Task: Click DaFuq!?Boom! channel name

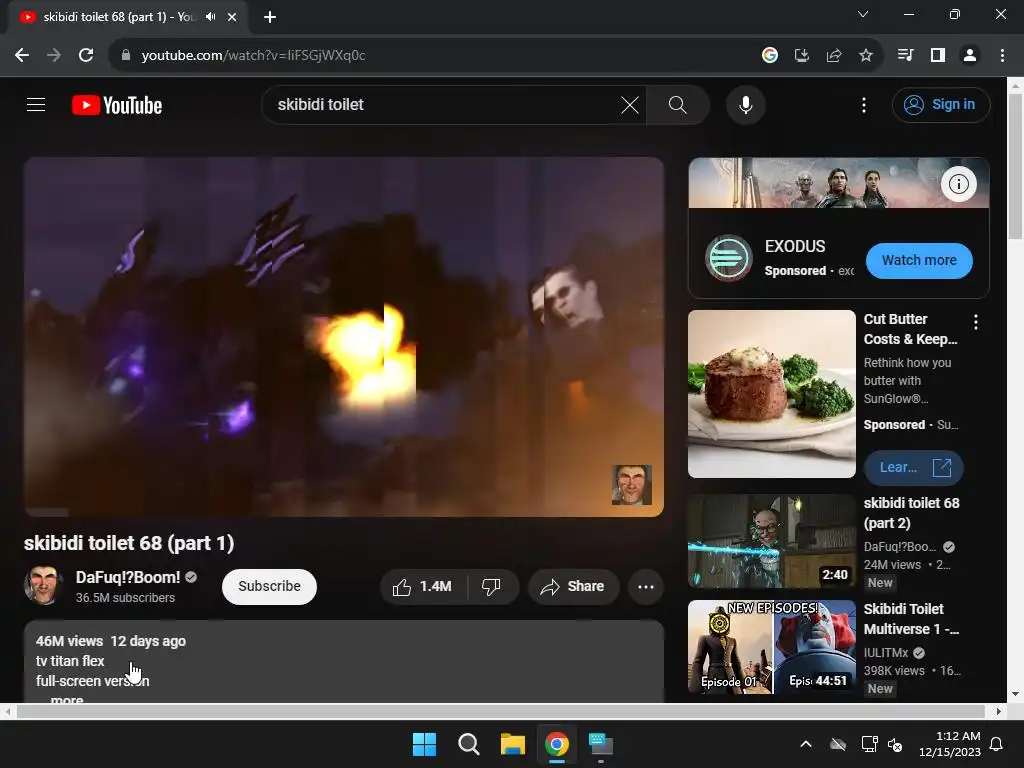Action: (x=128, y=577)
